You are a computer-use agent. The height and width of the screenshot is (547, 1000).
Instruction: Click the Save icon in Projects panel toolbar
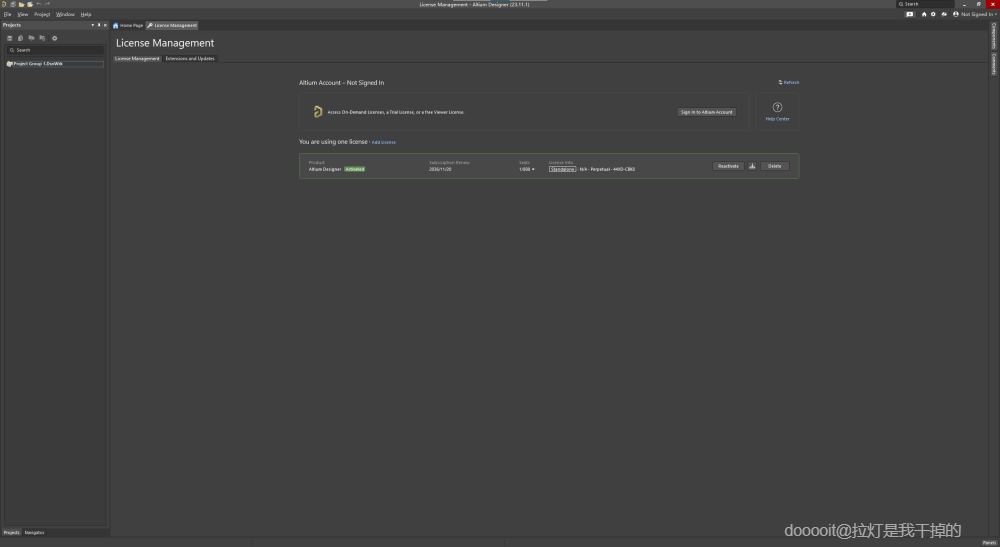pyautogui.click(x=10, y=38)
